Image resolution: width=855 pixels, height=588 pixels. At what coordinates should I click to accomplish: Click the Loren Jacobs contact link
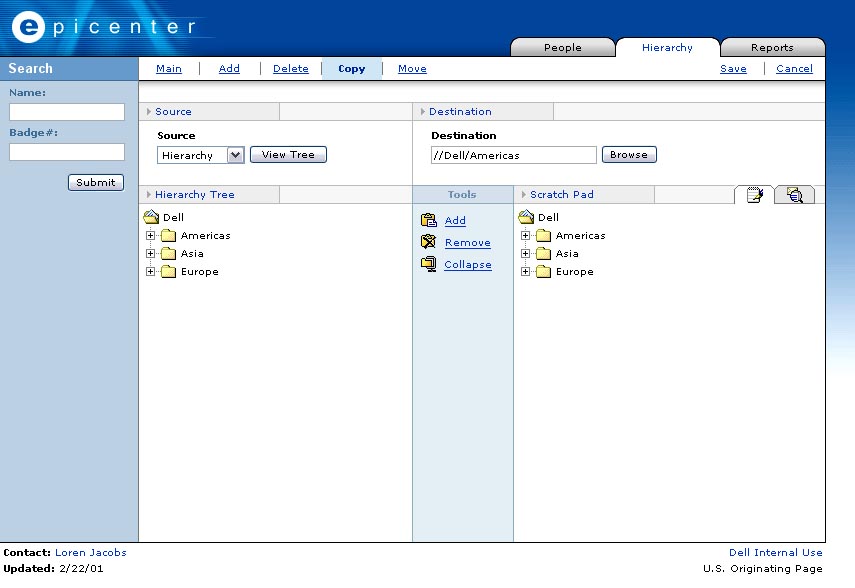91,553
